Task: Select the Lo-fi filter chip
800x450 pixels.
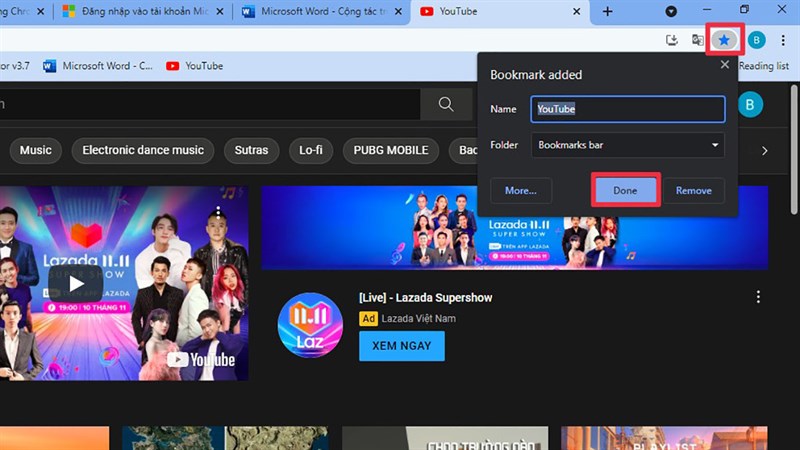Action: pos(311,150)
